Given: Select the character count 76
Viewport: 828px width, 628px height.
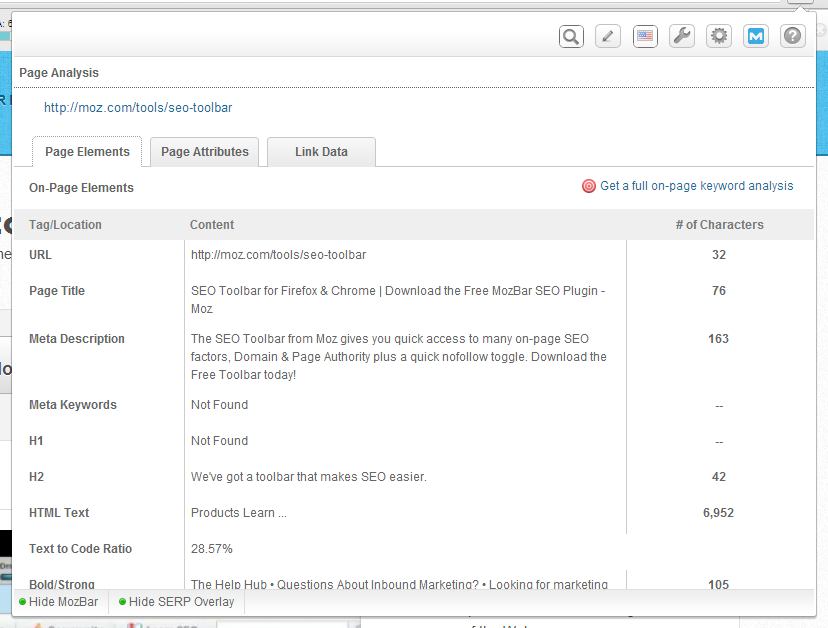Looking at the screenshot, I should point(719,290).
